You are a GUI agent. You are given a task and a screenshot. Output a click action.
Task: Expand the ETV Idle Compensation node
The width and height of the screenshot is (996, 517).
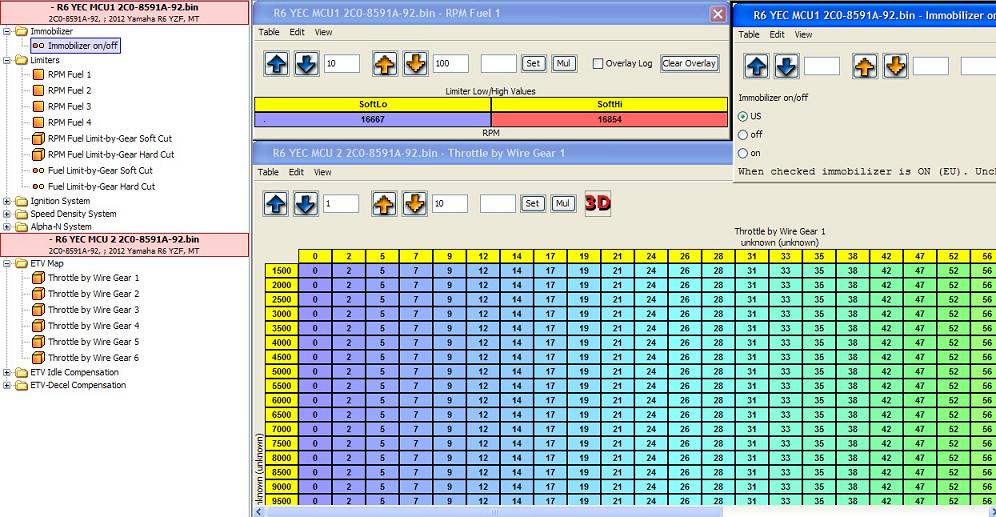8,373
